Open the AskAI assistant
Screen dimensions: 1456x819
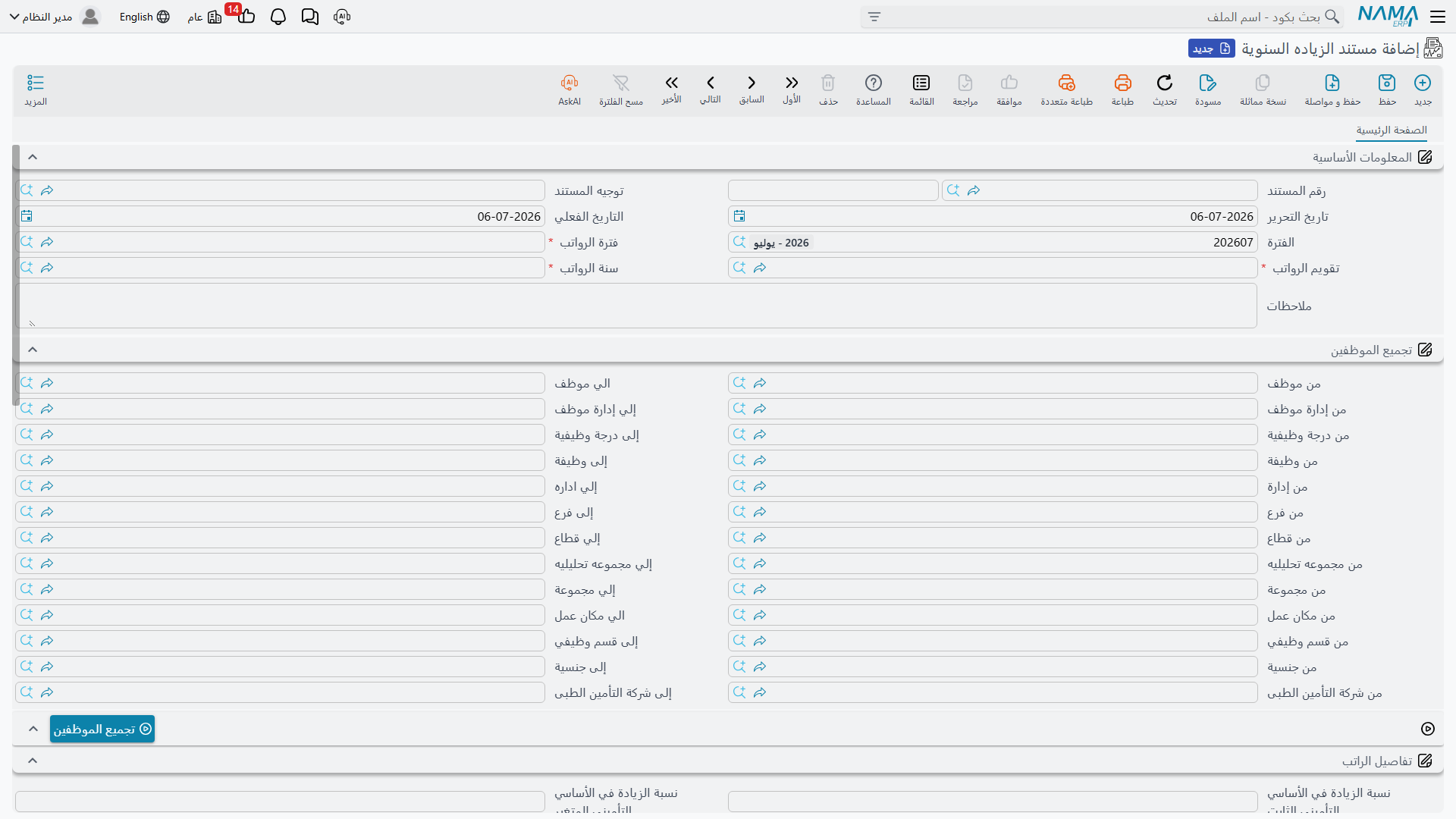570,89
